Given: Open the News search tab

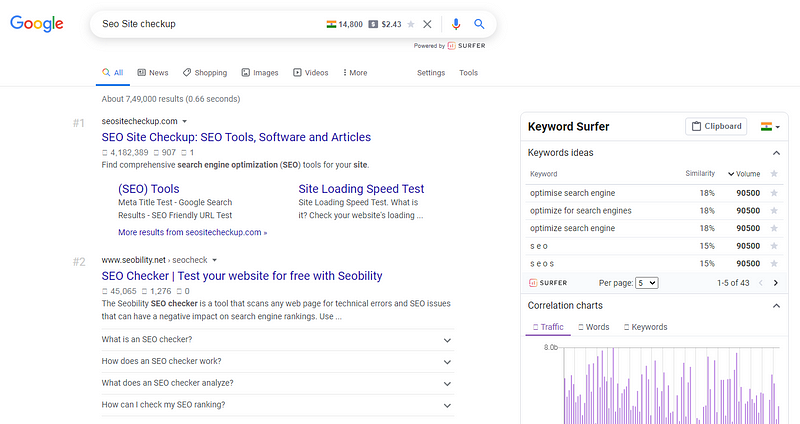Looking at the screenshot, I should pyautogui.click(x=153, y=72).
